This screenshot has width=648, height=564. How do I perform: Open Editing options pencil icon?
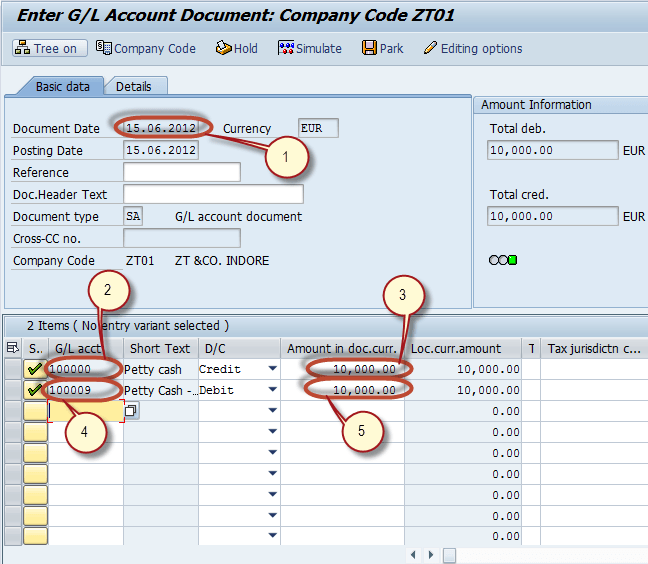[x=430, y=48]
